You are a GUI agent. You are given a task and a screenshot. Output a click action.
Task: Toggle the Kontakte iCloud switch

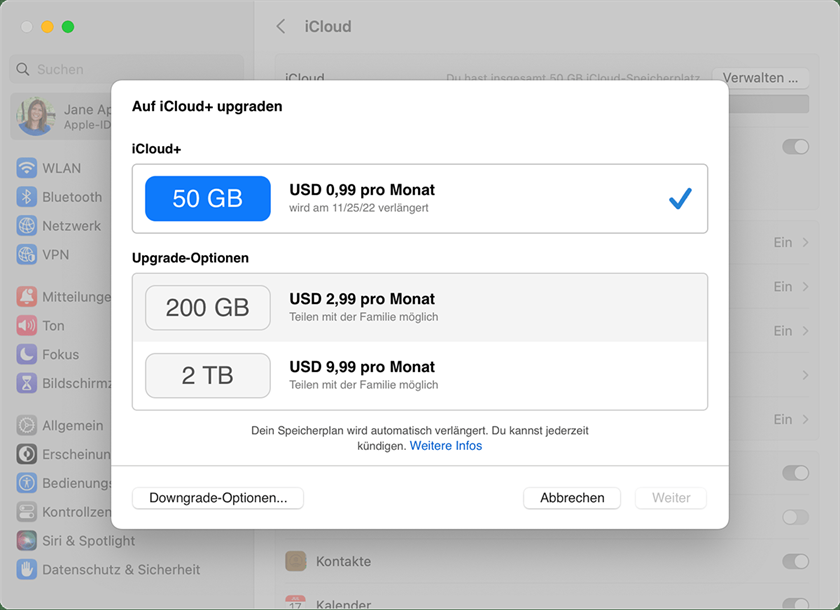pyautogui.click(x=795, y=561)
